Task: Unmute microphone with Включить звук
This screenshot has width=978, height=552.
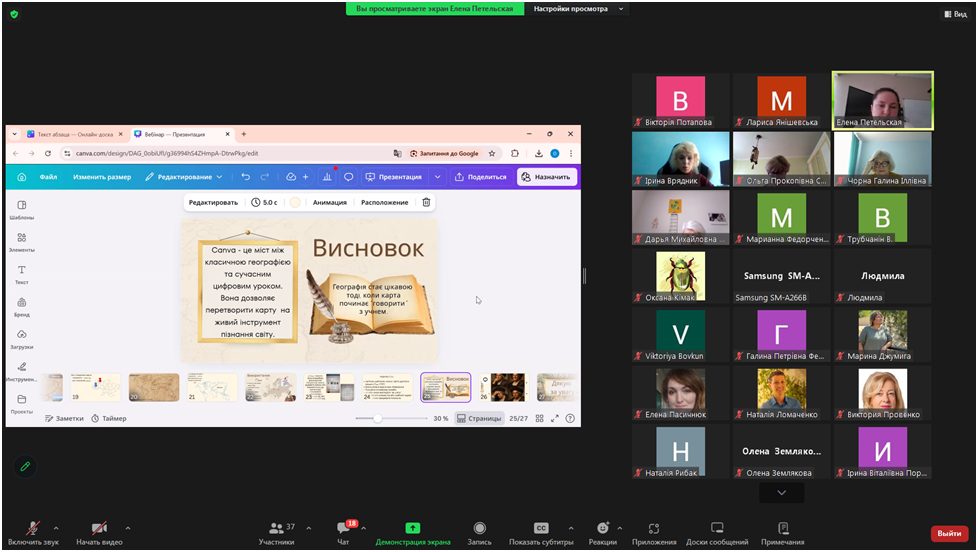Action: point(32,530)
